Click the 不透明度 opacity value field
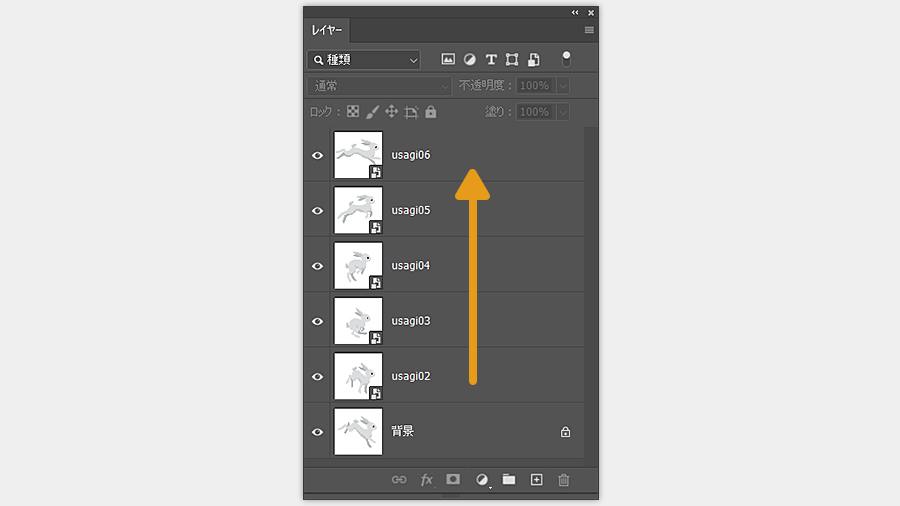Viewport: 900px width, 506px height. [535, 85]
